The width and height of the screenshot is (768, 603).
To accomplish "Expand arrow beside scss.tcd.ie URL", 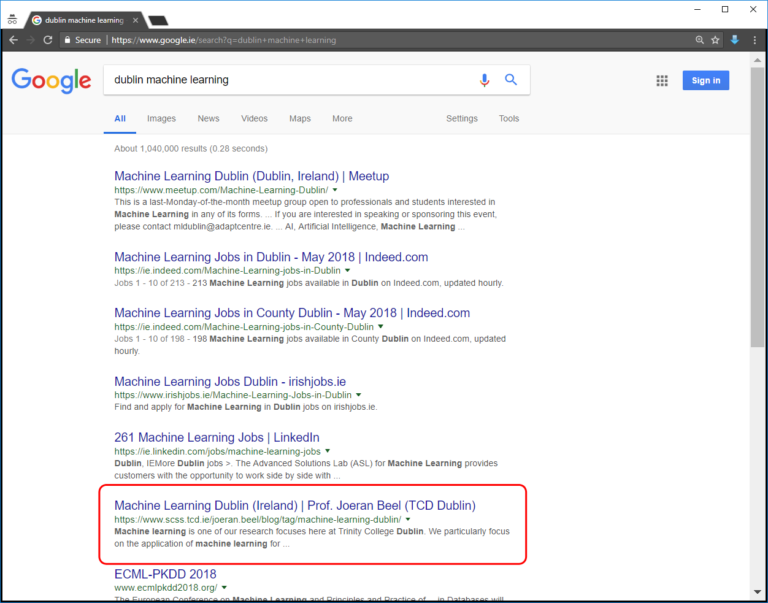I will tap(408, 519).
